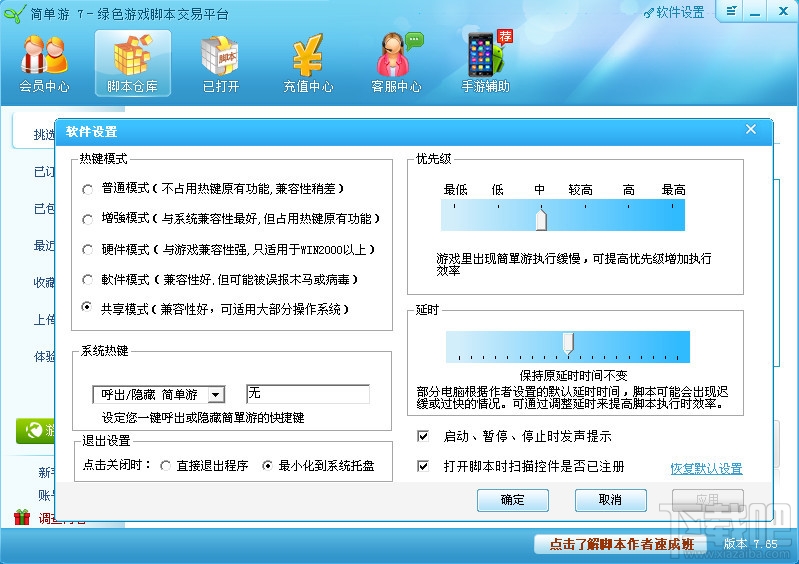Click the 高 priority label

629,190
